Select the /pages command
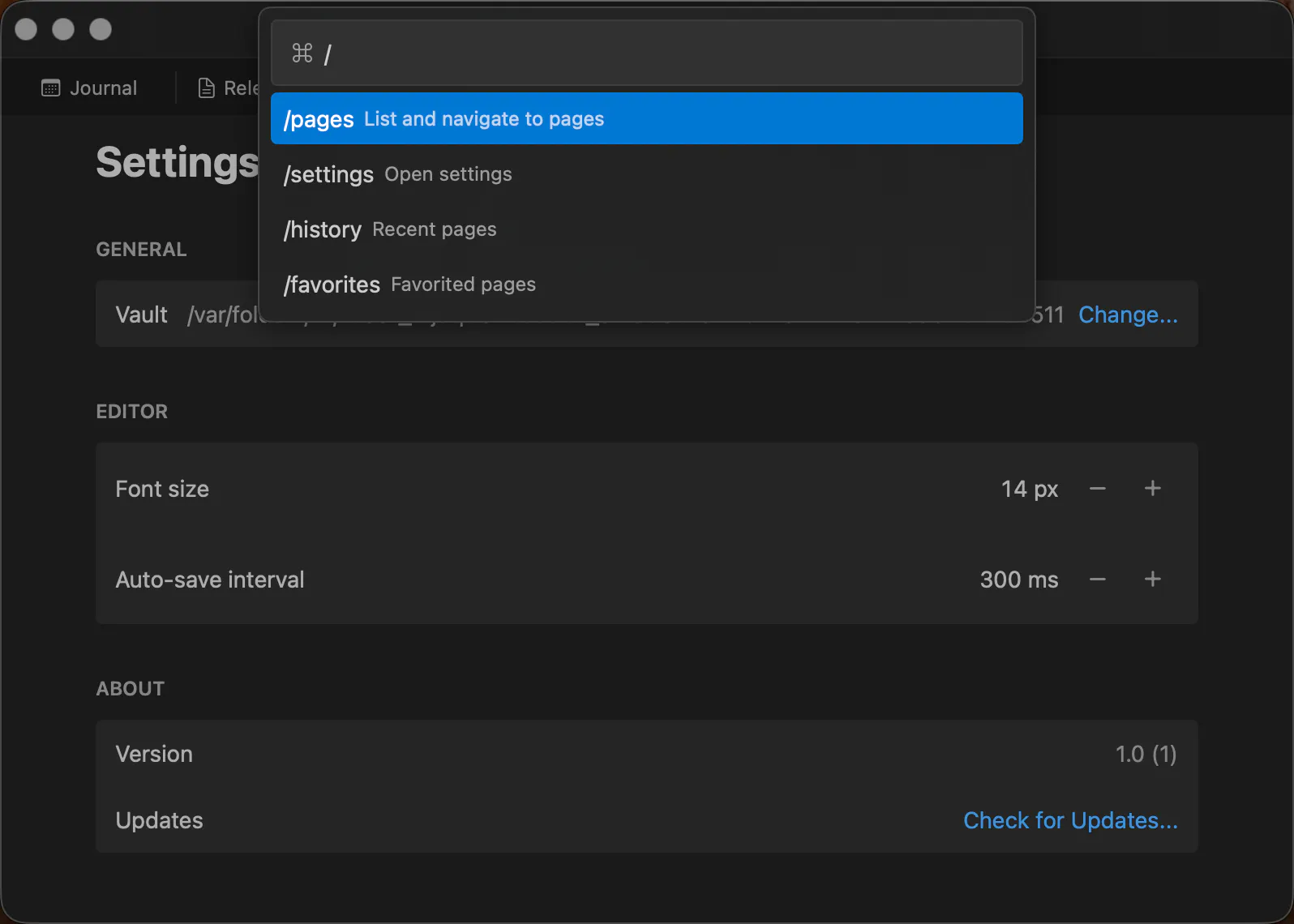 coord(647,118)
